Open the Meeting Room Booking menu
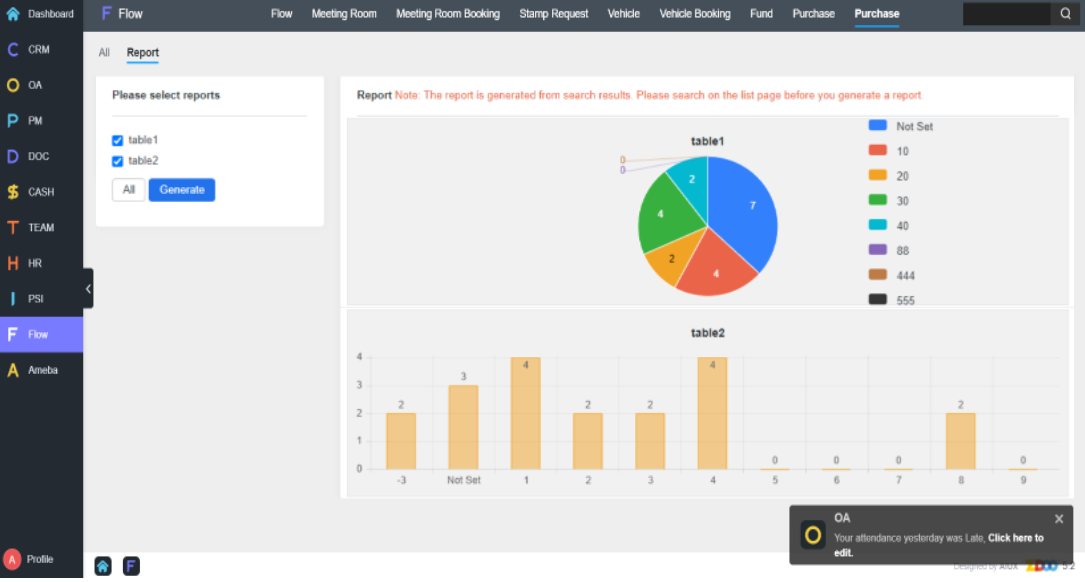1085x582 pixels. click(x=447, y=14)
